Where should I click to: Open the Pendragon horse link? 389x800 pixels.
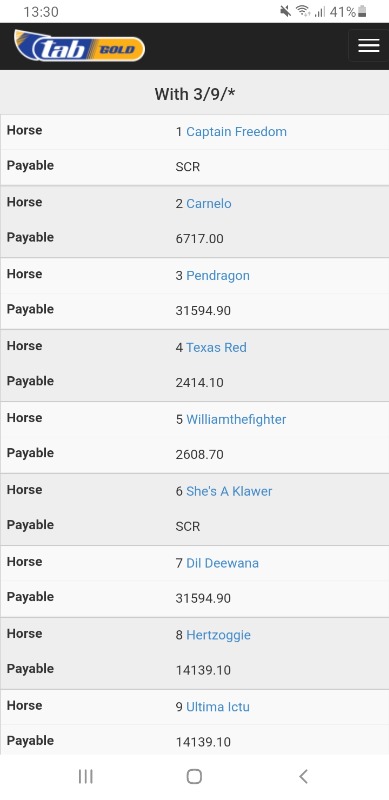coord(218,276)
